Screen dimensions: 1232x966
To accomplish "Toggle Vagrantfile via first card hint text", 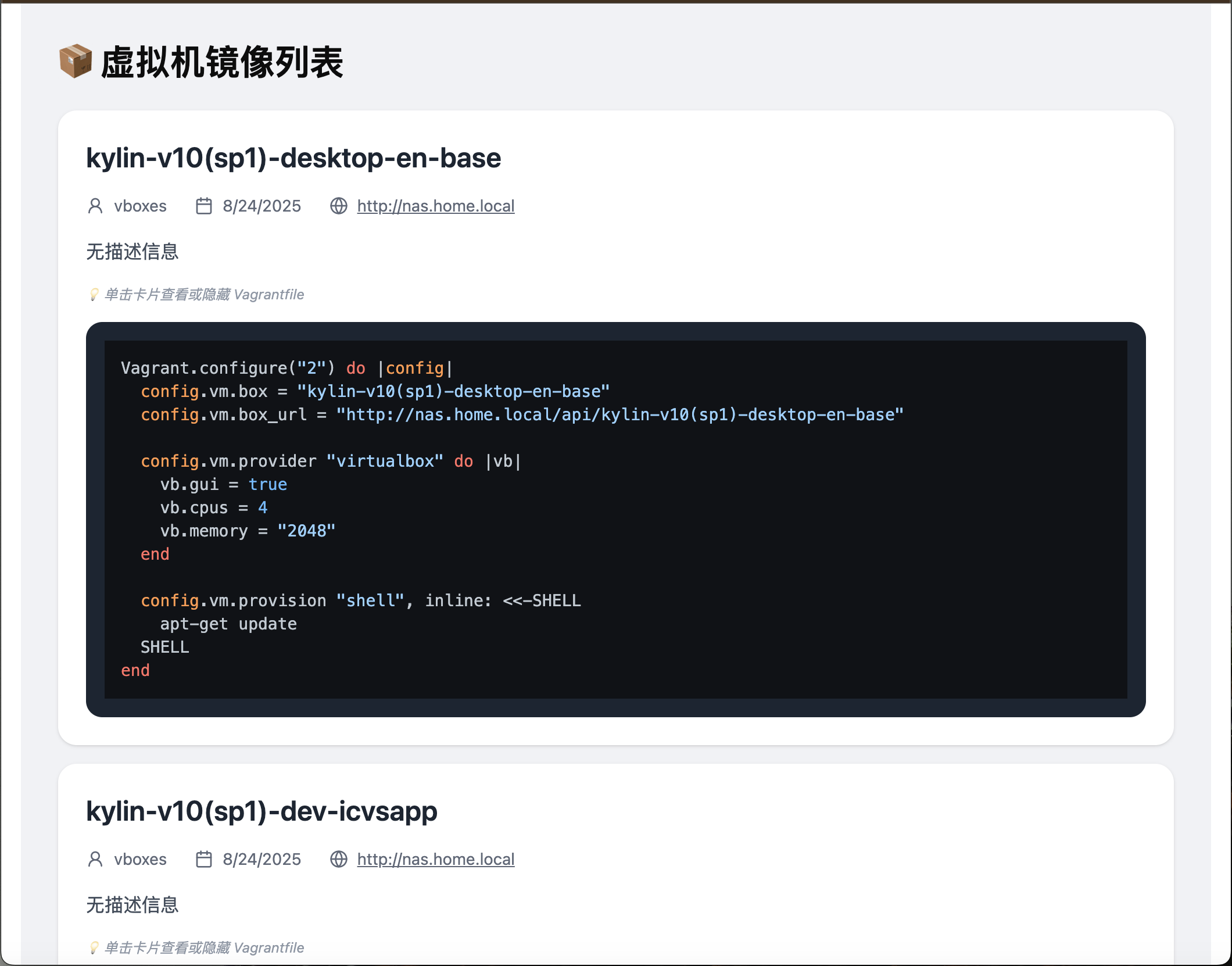I will point(204,295).
